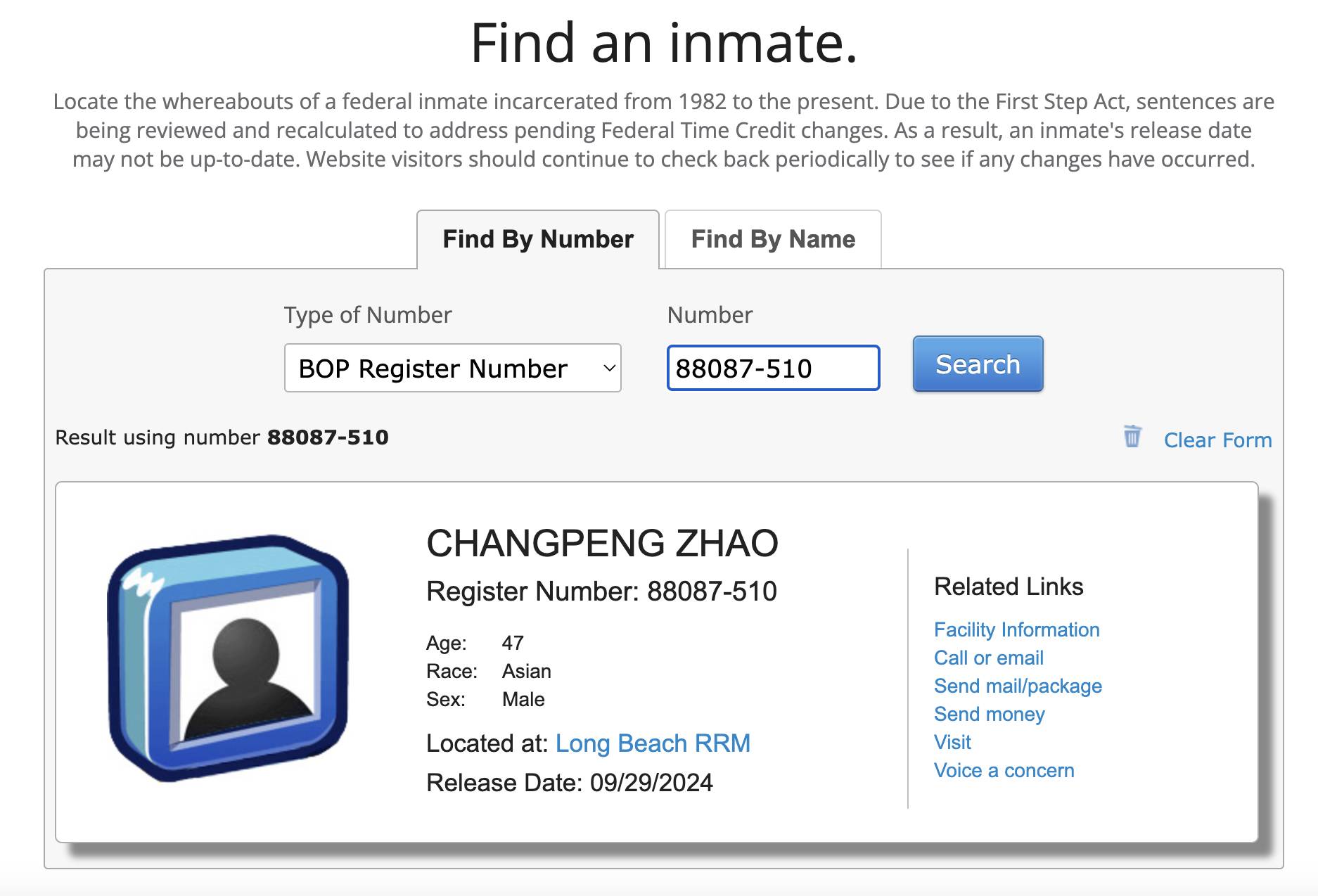Switch to the Find By Name tab
The height and width of the screenshot is (896, 1318).
click(x=772, y=239)
